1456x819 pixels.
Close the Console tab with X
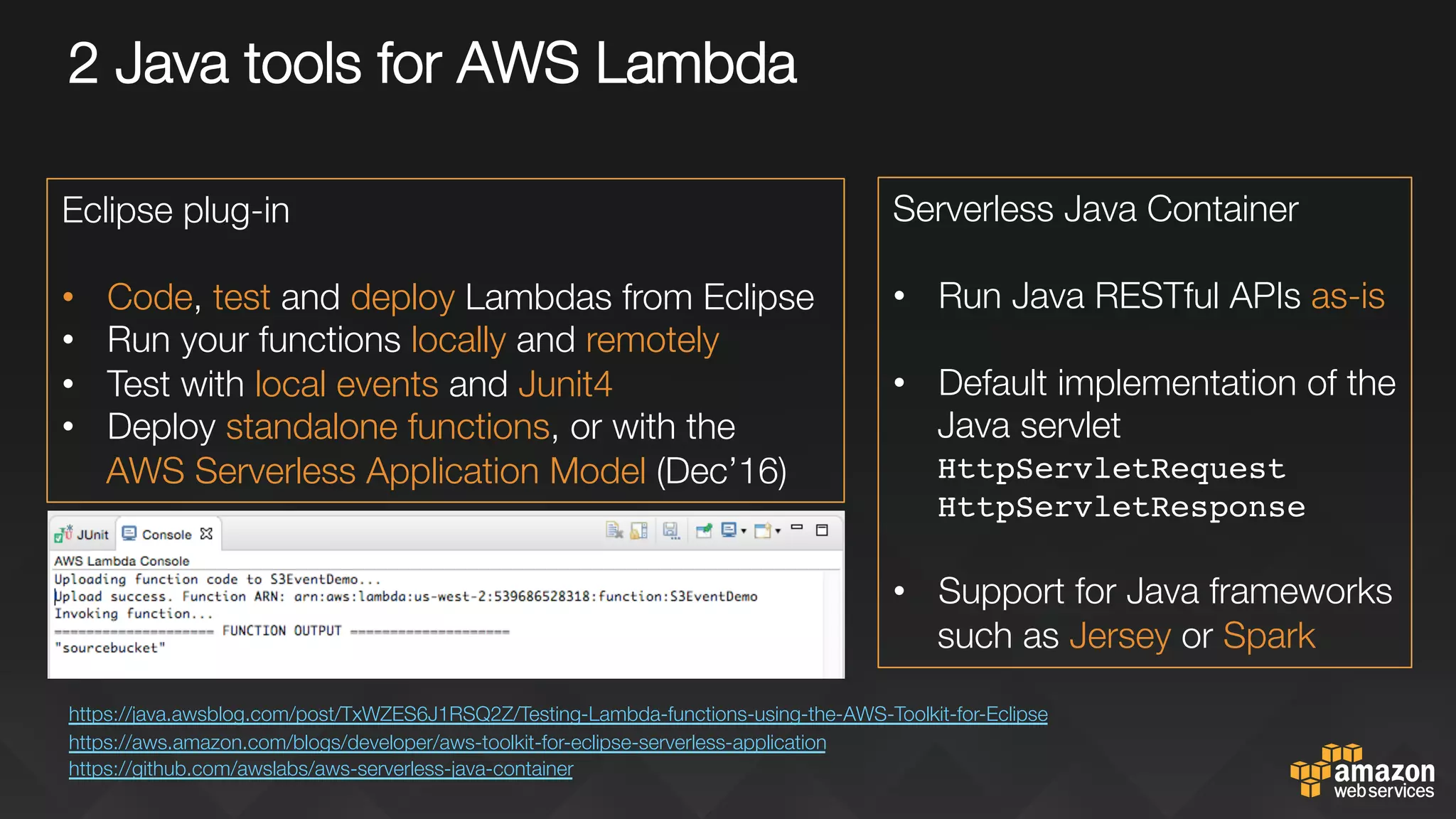pyautogui.click(x=206, y=534)
